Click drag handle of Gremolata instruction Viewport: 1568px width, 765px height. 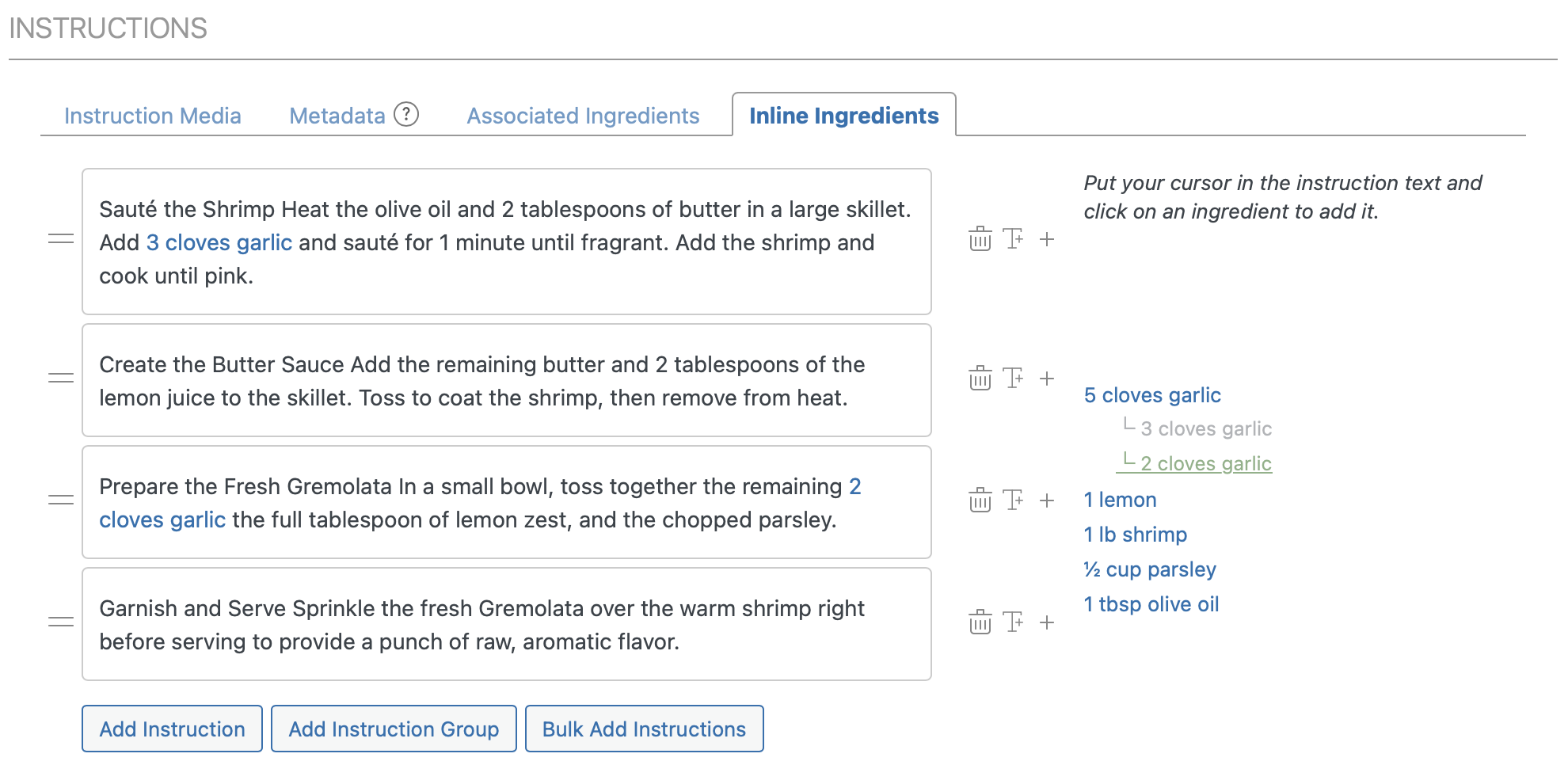click(61, 500)
